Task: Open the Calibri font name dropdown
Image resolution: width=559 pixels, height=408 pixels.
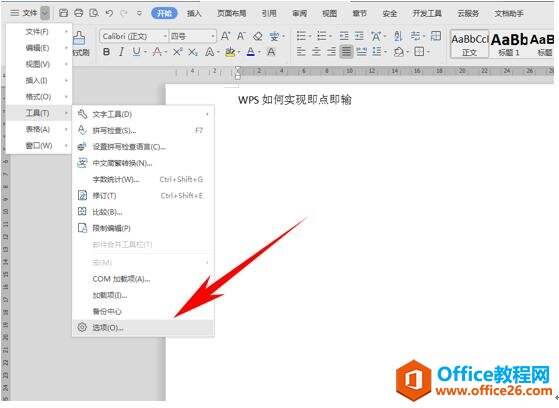Action: 134,36
